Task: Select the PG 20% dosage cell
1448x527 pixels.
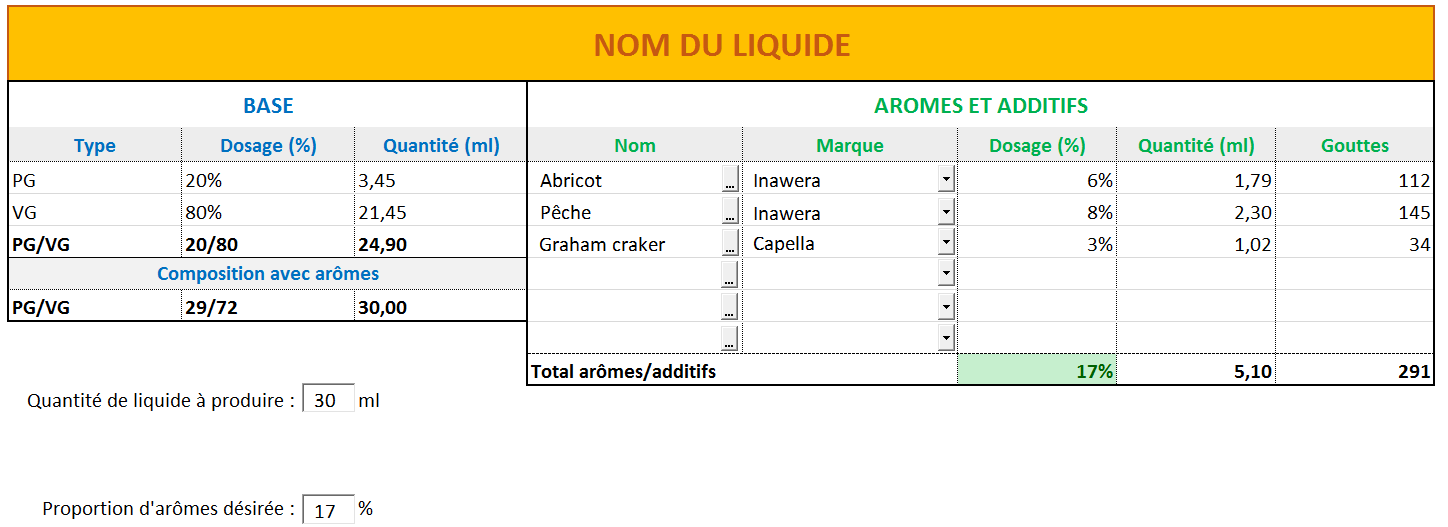Action: pyautogui.click(x=268, y=180)
